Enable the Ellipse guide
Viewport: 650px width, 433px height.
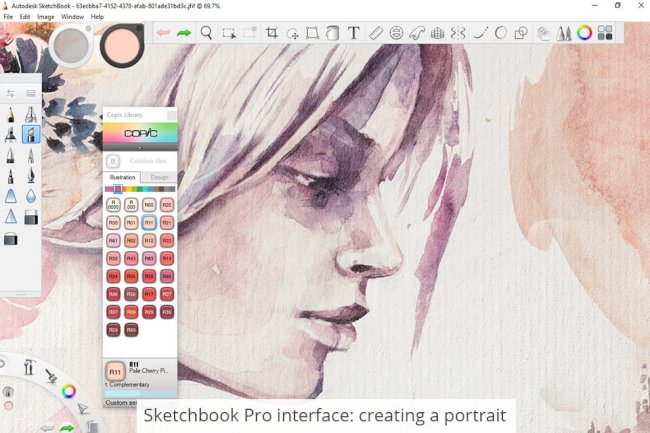point(397,33)
